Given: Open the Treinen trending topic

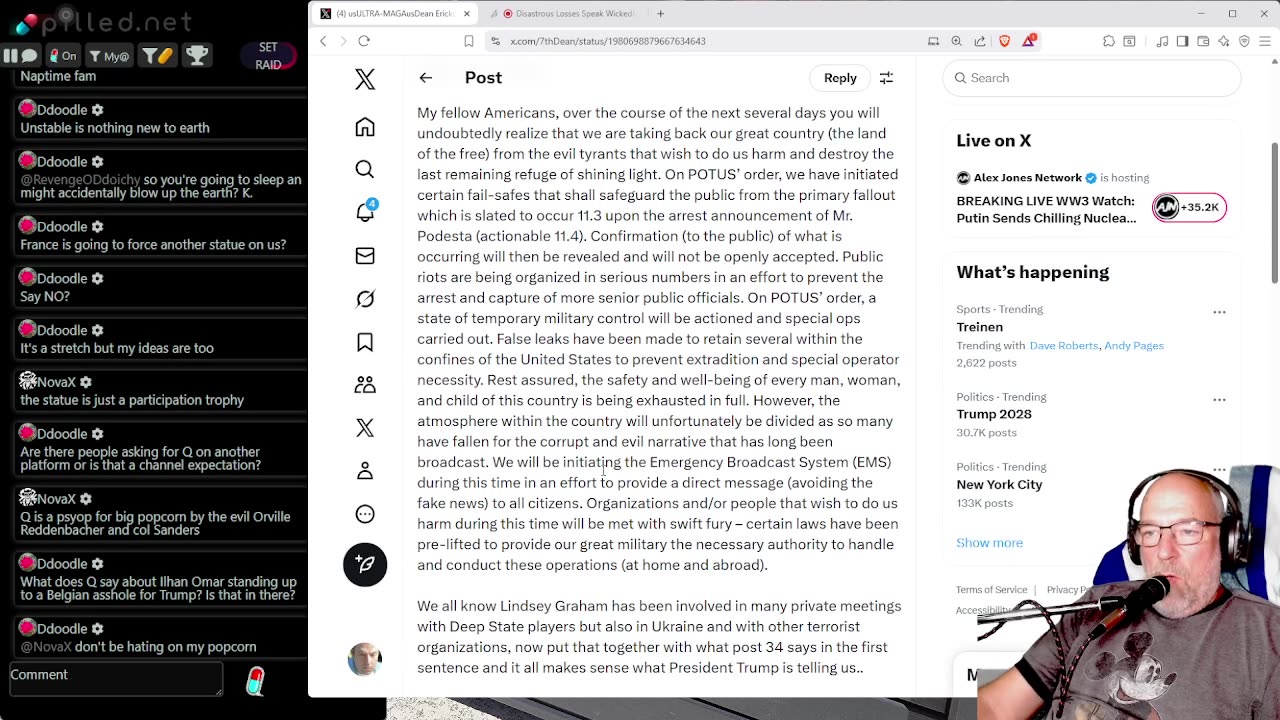Looking at the screenshot, I should tap(979, 327).
